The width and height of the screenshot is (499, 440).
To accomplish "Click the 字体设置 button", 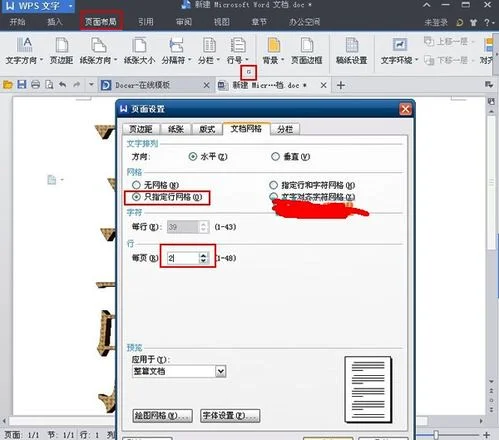I will pos(230,416).
